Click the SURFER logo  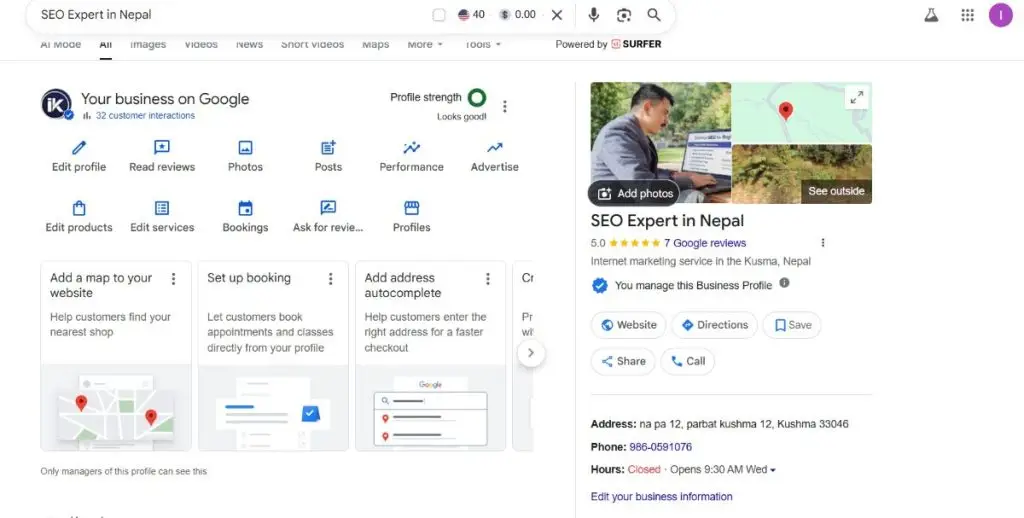pyautogui.click(x=636, y=44)
